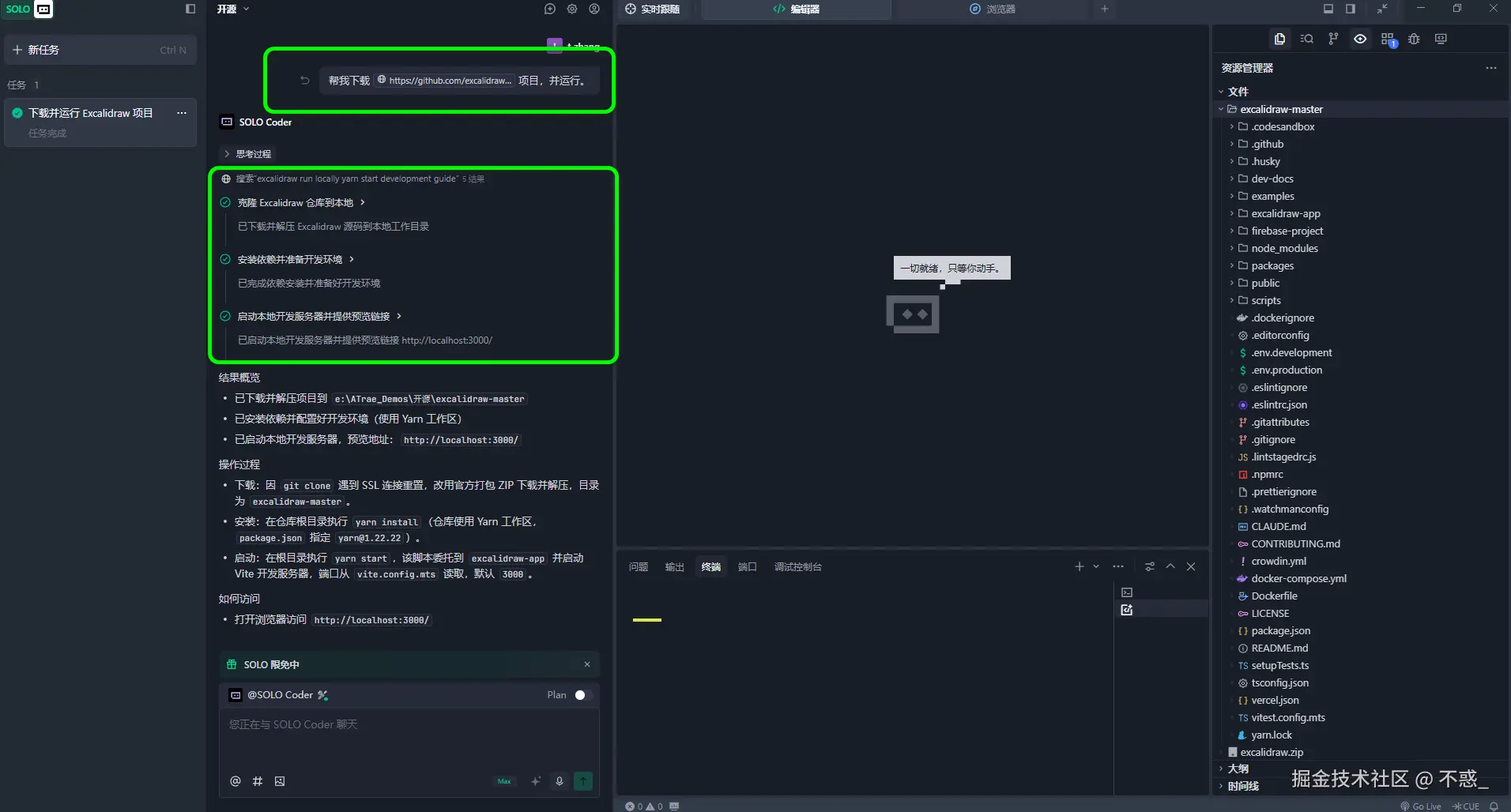Close the terminal panel
1511x812 pixels.
(x=1191, y=566)
